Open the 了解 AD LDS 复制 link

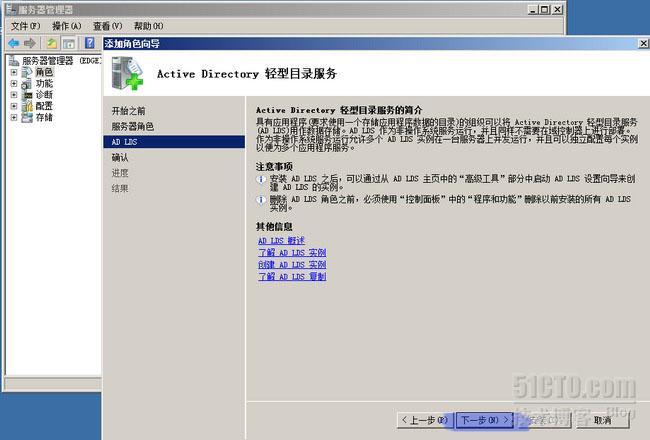point(292,277)
